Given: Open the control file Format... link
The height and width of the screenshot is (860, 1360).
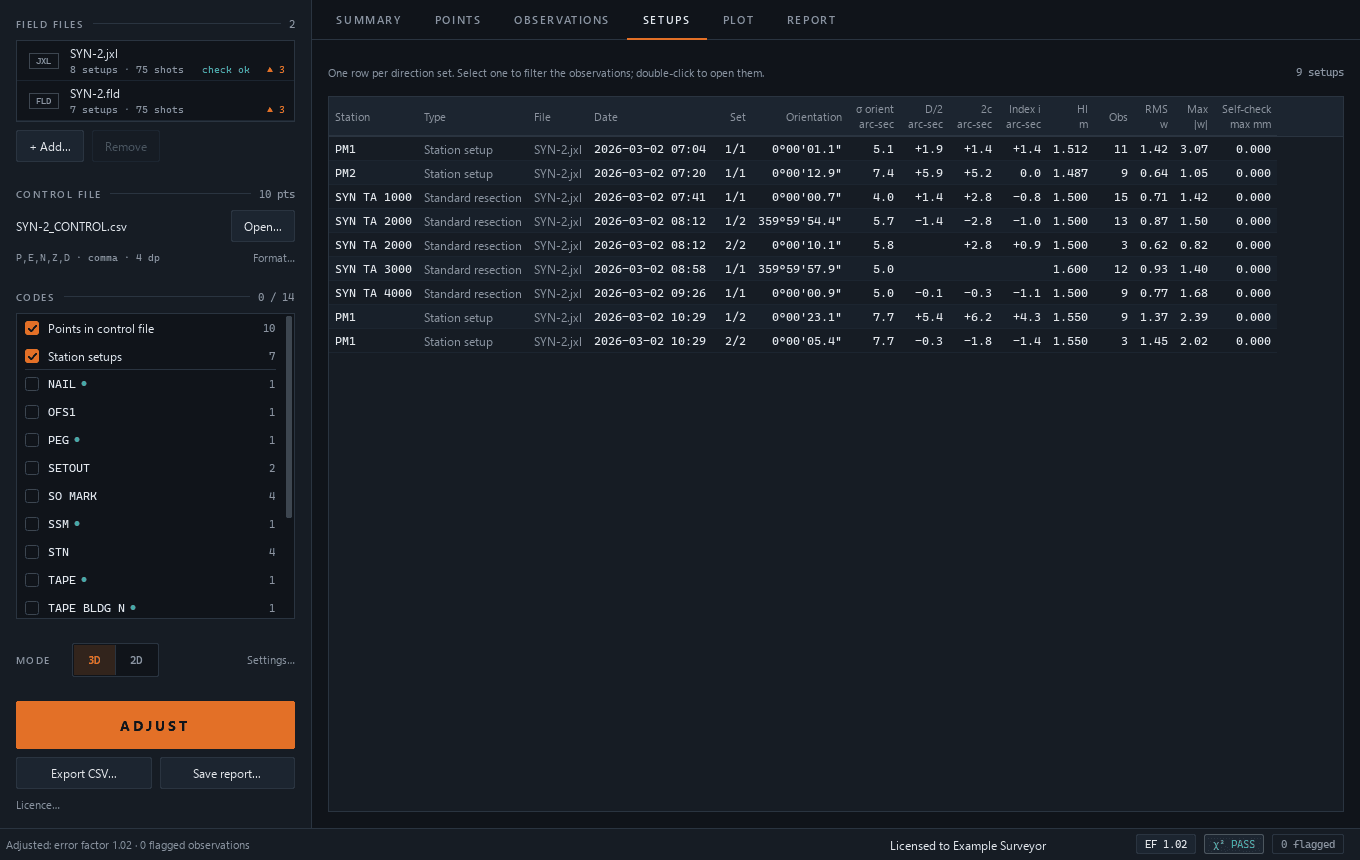Looking at the screenshot, I should click(x=274, y=258).
